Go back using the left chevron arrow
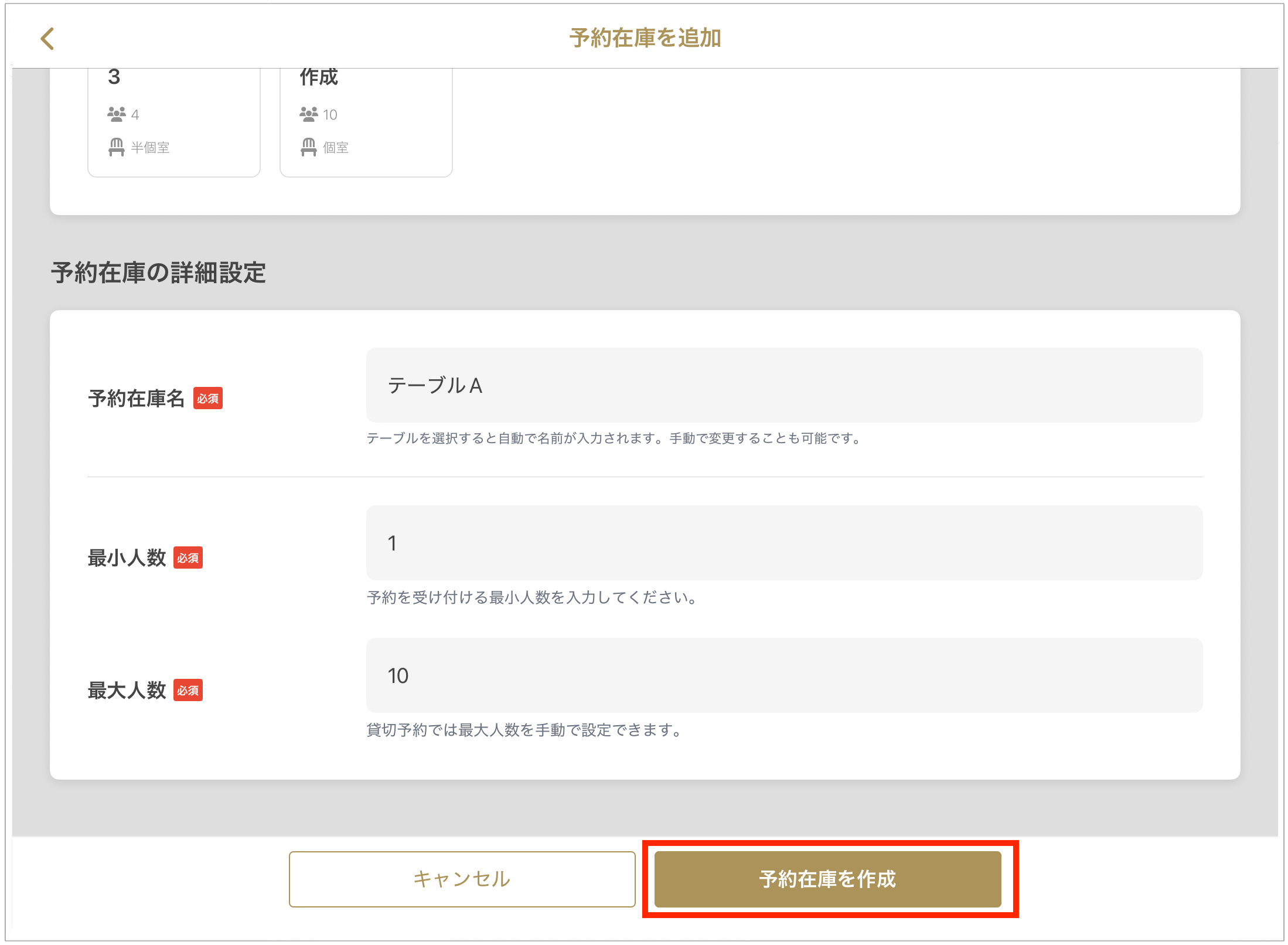The image size is (1288, 945). click(x=47, y=39)
